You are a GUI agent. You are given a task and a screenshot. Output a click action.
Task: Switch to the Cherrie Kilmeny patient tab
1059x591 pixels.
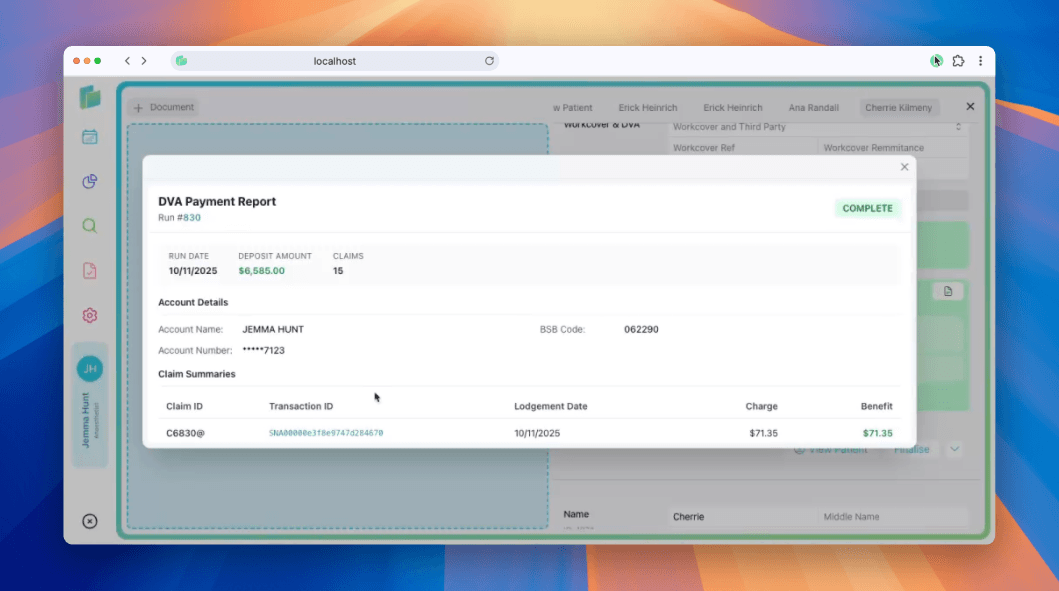coord(900,107)
